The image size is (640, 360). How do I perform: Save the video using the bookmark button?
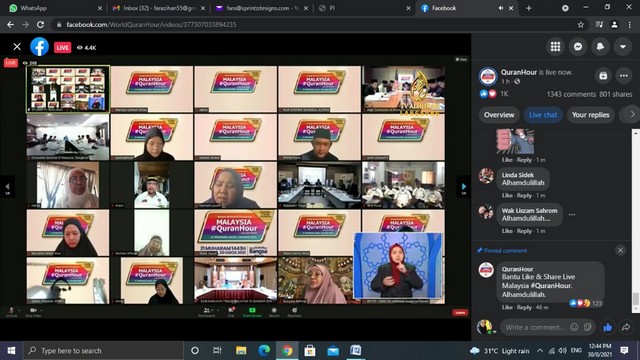click(x=603, y=76)
